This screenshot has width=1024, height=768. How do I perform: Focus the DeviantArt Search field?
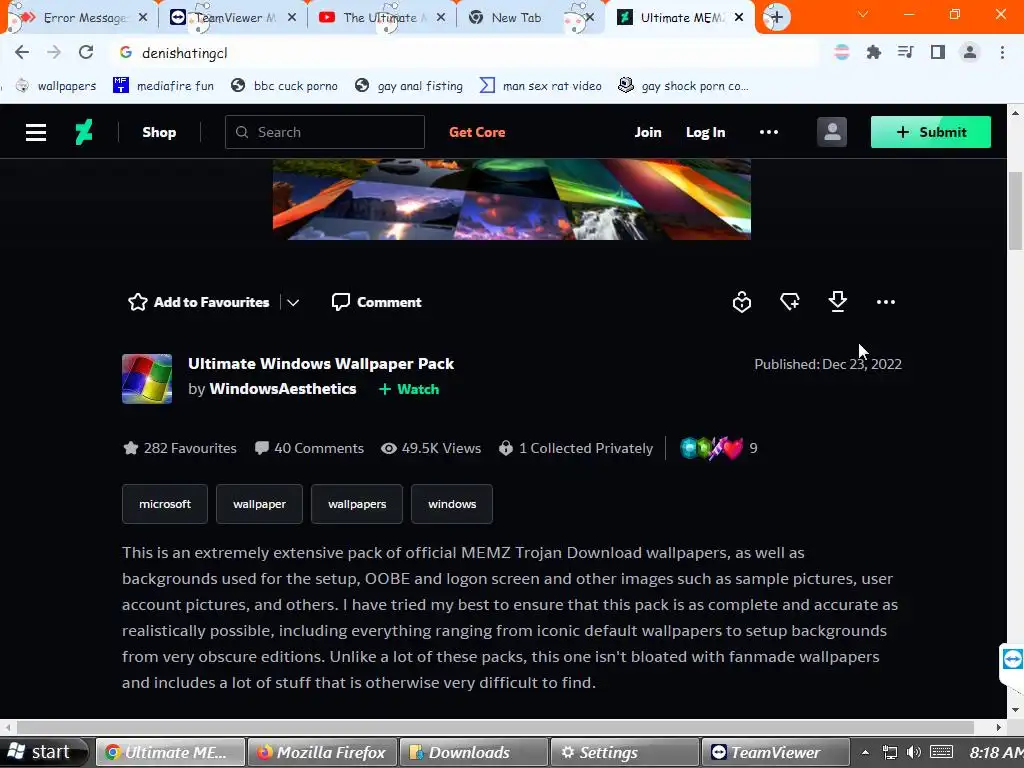click(325, 132)
